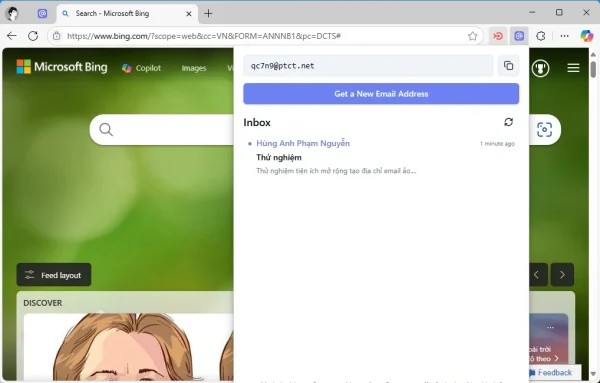Open the Discover illustrated article thumbnail
The width and height of the screenshot is (600, 383).
[129, 347]
